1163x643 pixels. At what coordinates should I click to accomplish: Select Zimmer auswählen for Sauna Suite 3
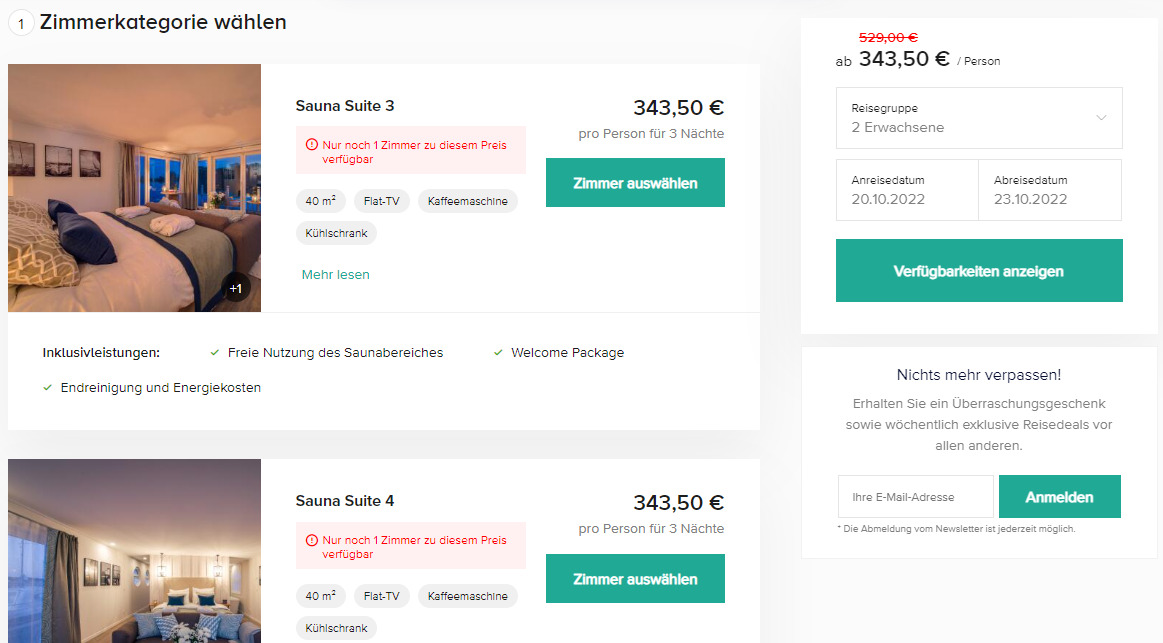[635, 182]
